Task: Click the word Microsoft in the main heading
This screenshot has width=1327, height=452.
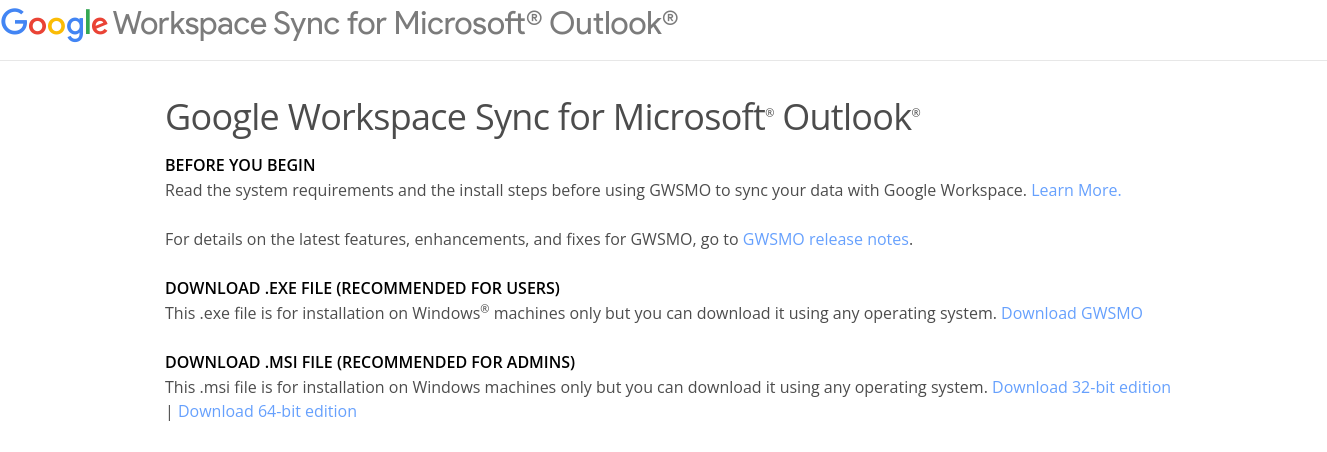Action: (x=689, y=118)
